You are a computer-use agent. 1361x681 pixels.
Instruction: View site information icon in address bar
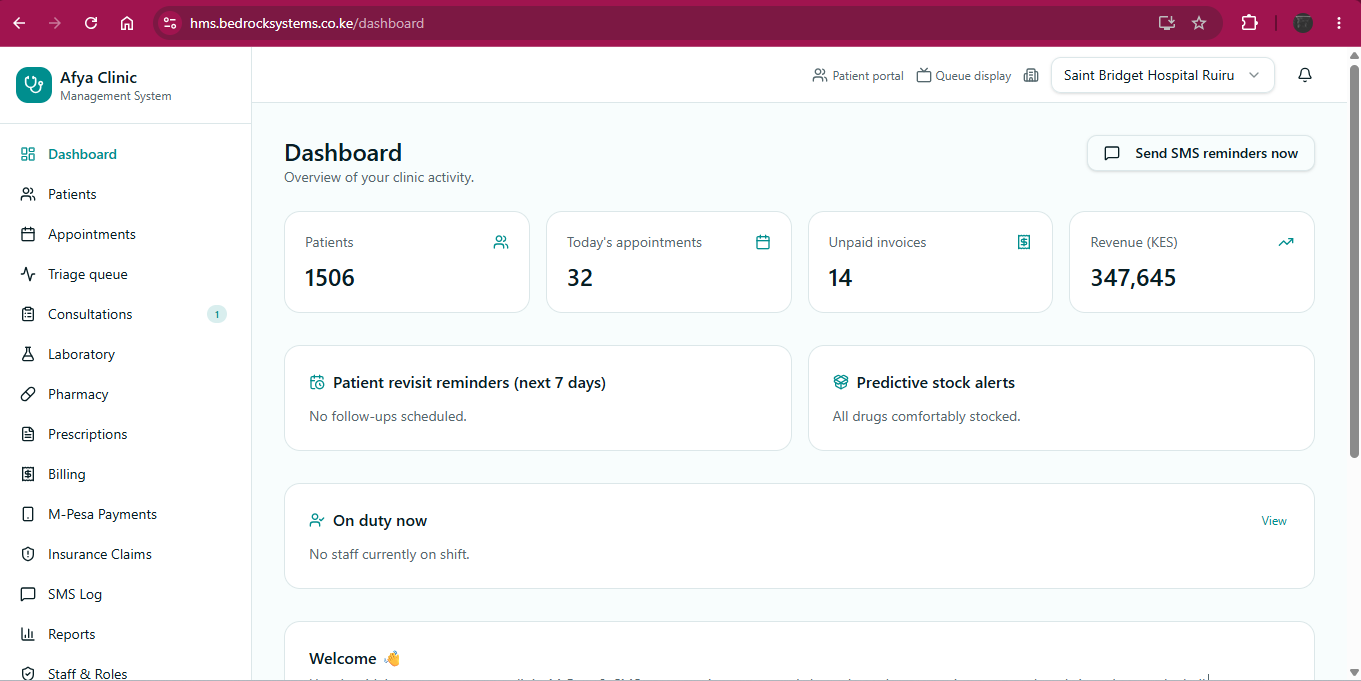[170, 23]
